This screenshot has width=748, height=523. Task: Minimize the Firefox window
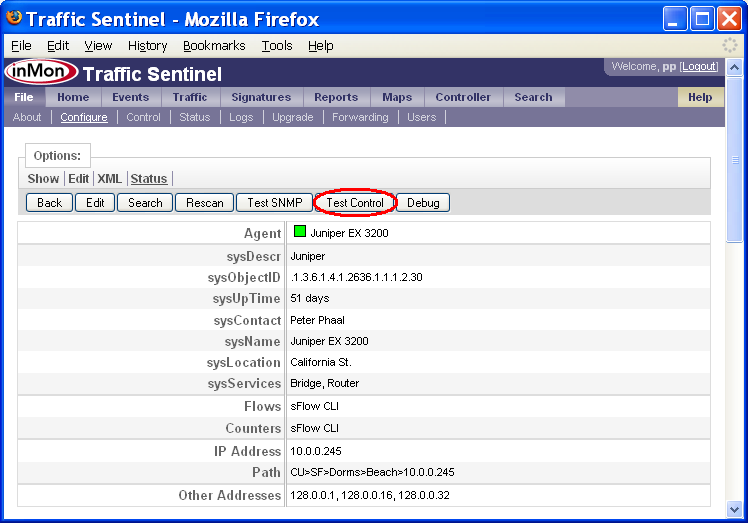point(675,19)
